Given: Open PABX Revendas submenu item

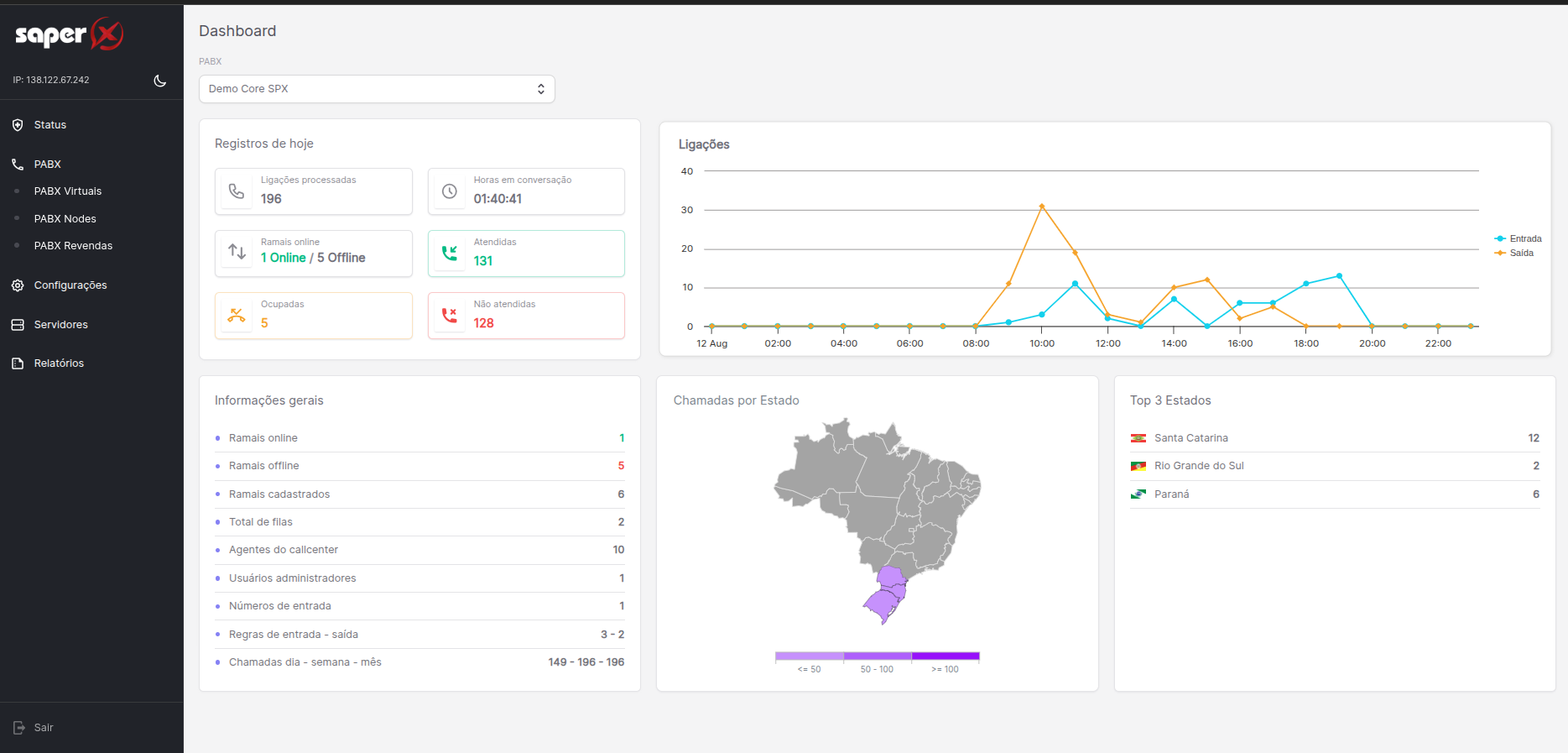Looking at the screenshot, I should point(73,246).
